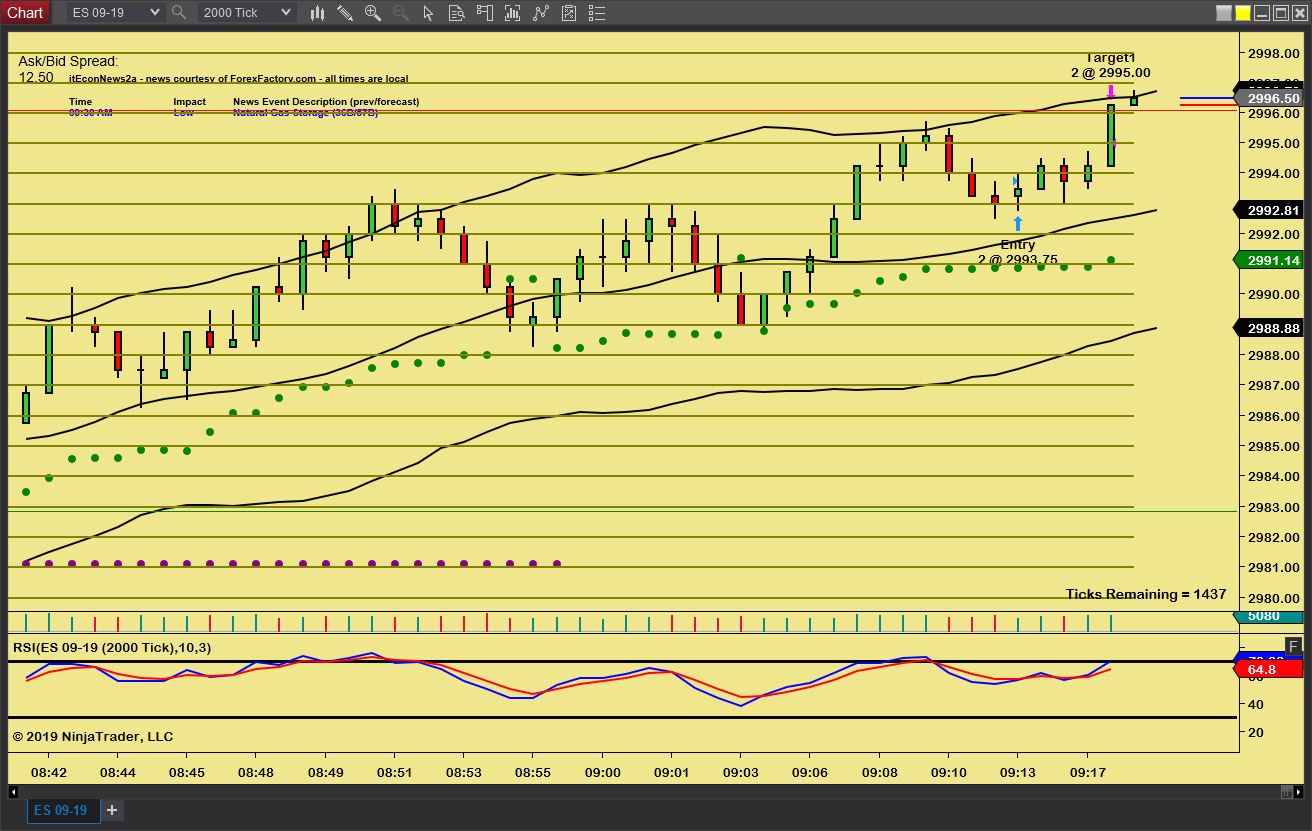Viewport: 1312px width, 831px height.
Task: Click the 5080 volume marker
Action: click(x=1271, y=616)
